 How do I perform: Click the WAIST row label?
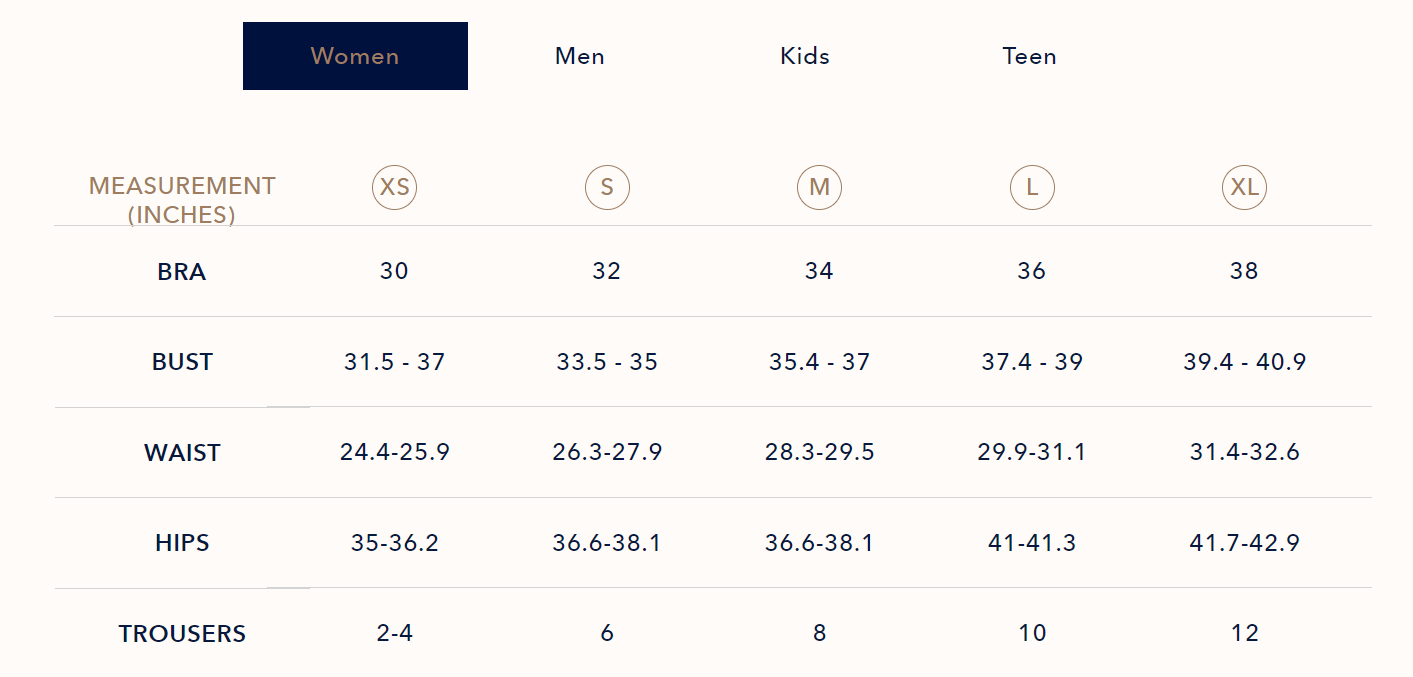coord(182,453)
